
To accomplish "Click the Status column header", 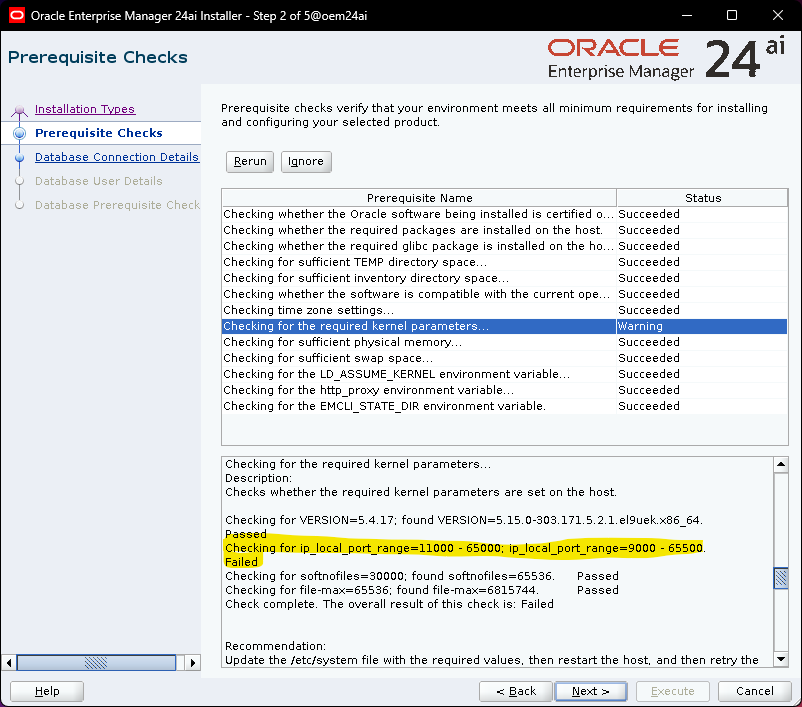I will click(702, 198).
